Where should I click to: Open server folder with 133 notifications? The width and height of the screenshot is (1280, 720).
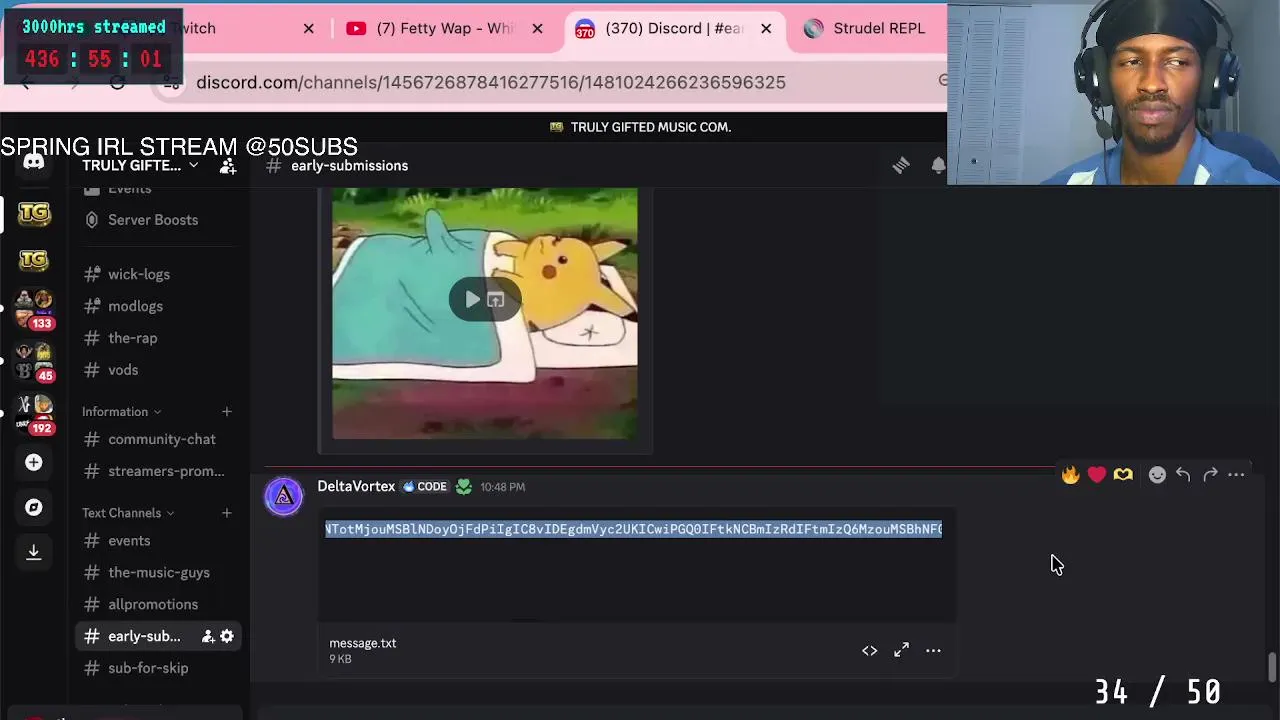point(34,310)
